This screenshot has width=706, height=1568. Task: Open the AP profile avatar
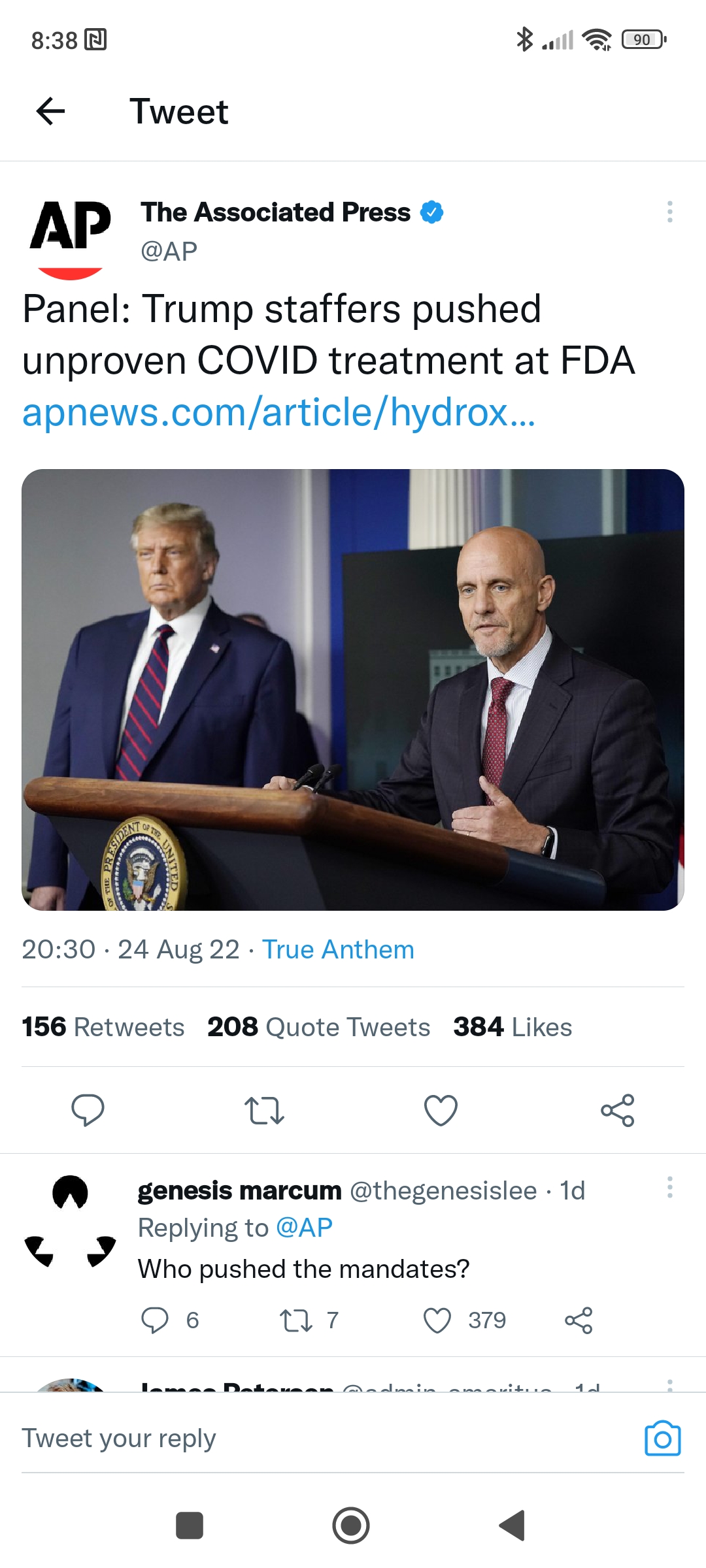(70, 235)
